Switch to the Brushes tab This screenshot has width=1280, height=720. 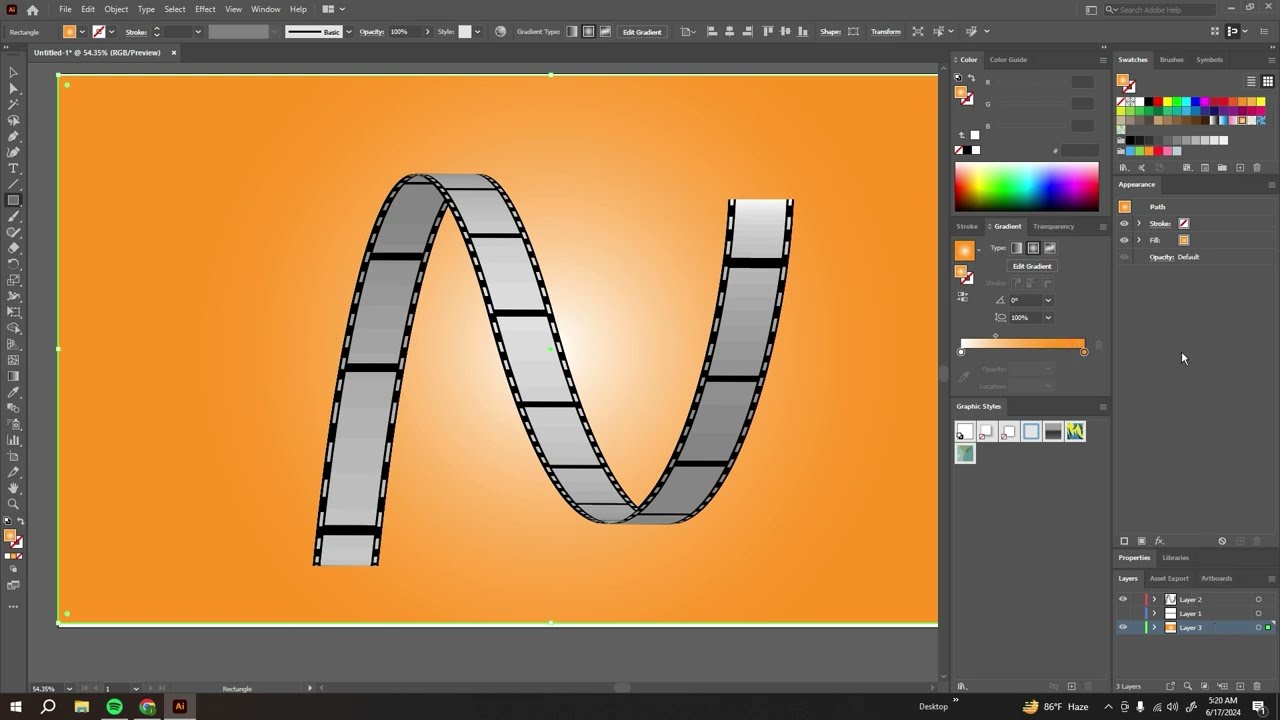tap(1171, 59)
